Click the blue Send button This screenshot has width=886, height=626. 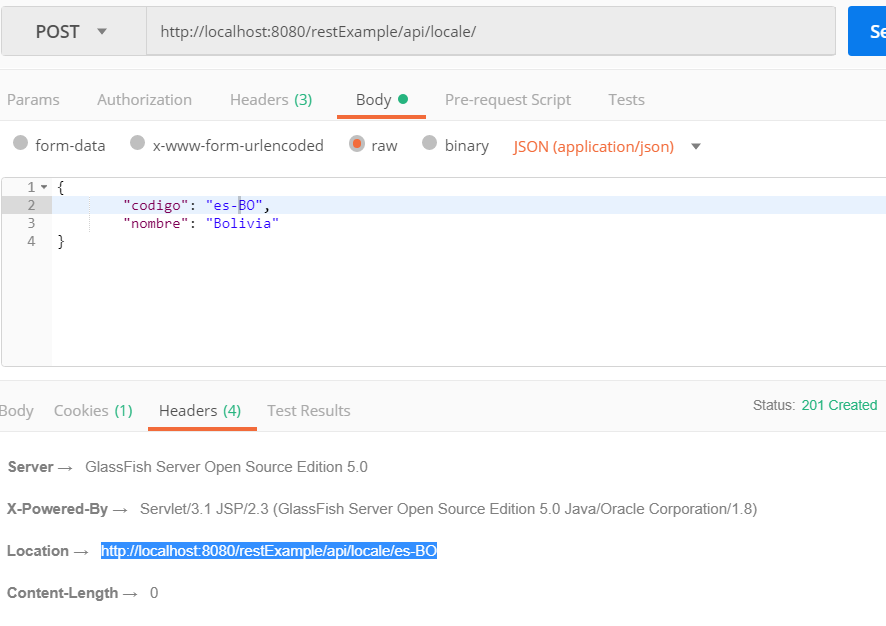coord(867,32)
